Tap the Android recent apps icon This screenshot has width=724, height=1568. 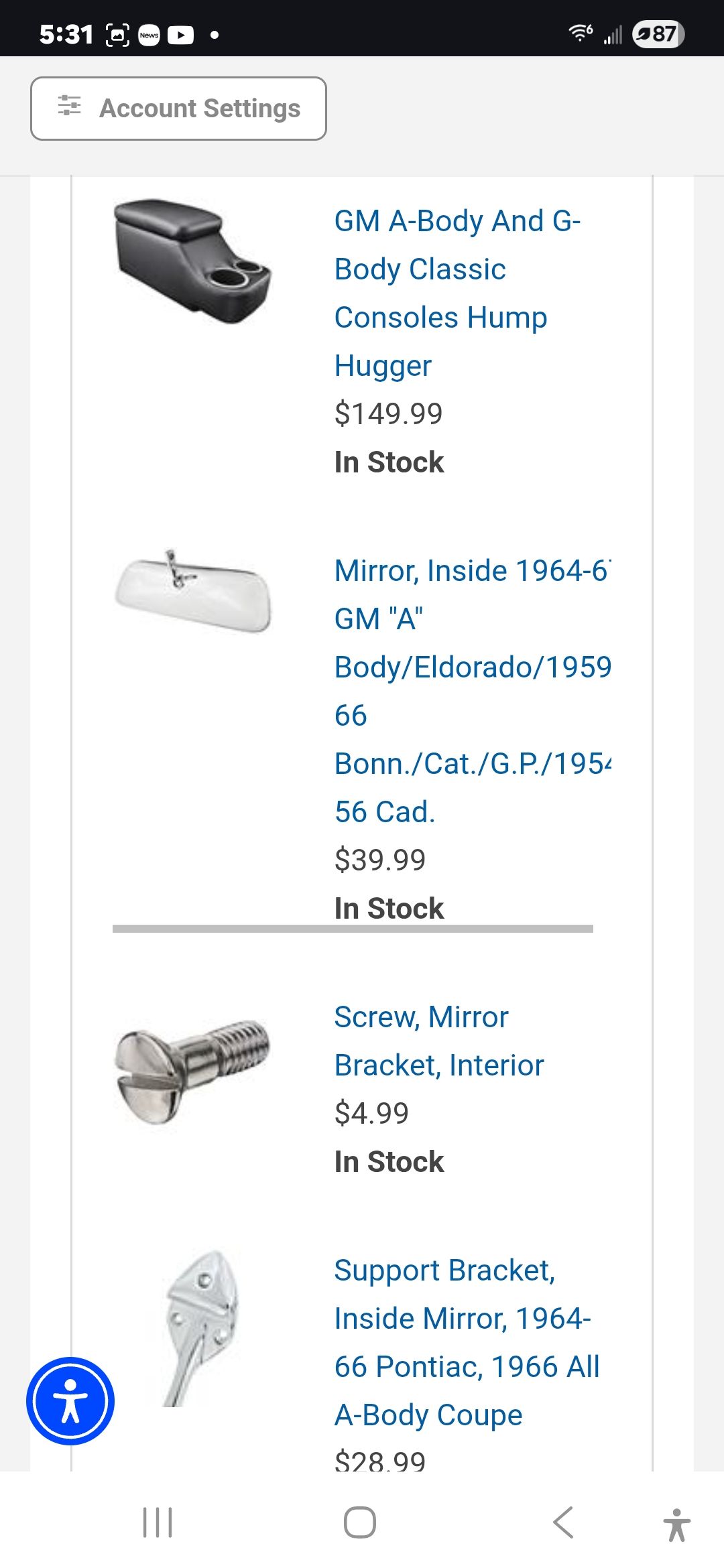(158, 1522)
